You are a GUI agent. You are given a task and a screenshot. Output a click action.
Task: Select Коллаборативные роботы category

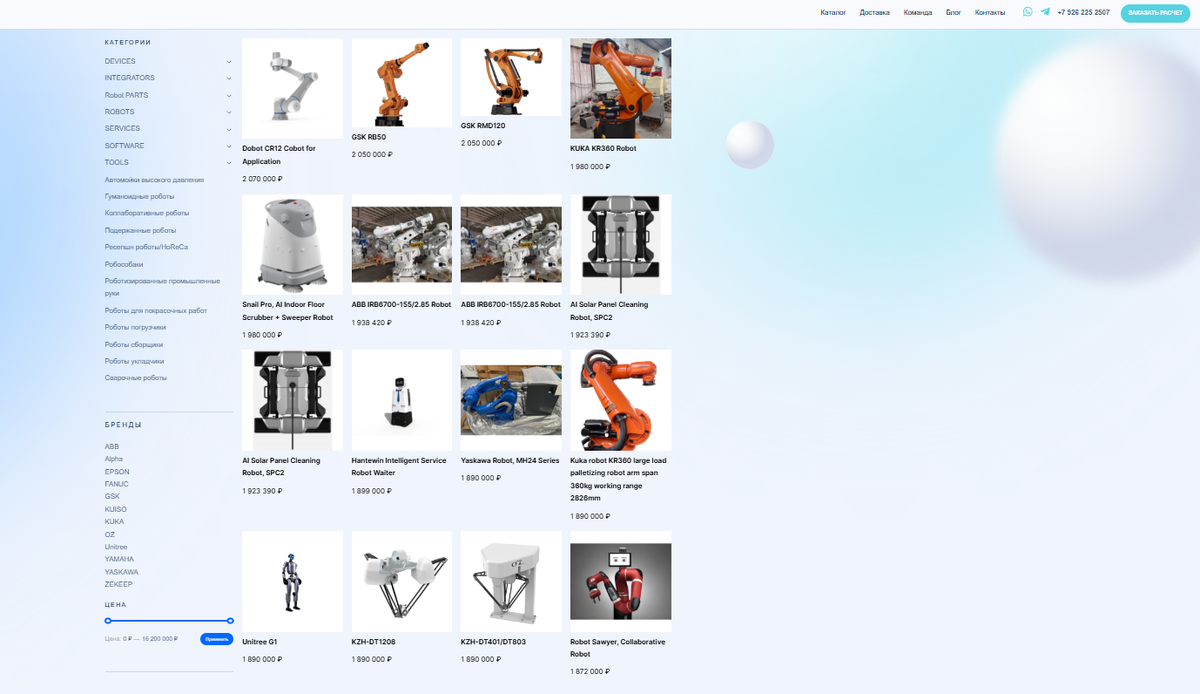pyautogui.click(x=147, y=213)
